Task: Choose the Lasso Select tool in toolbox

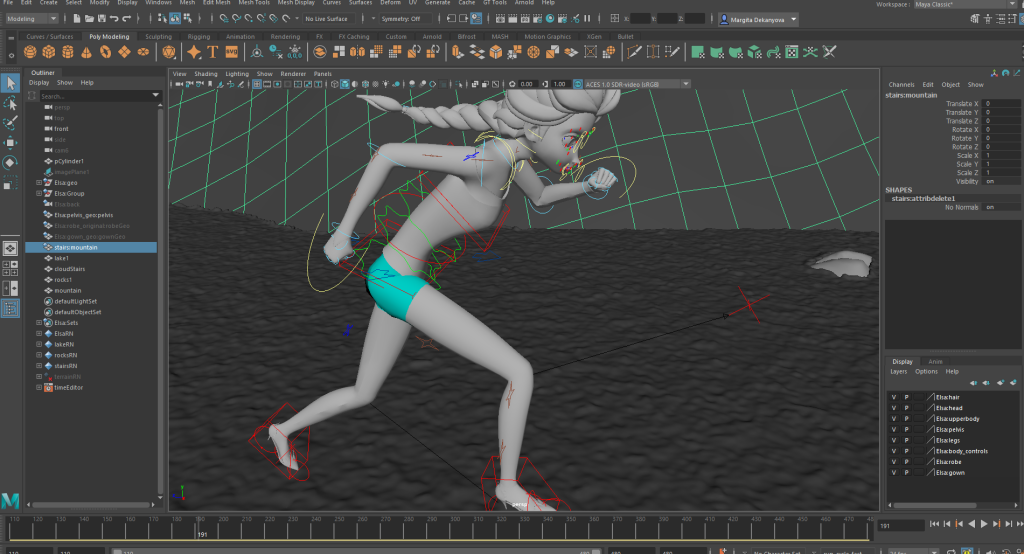Action: pyautogui.click(x=10, y=103)
